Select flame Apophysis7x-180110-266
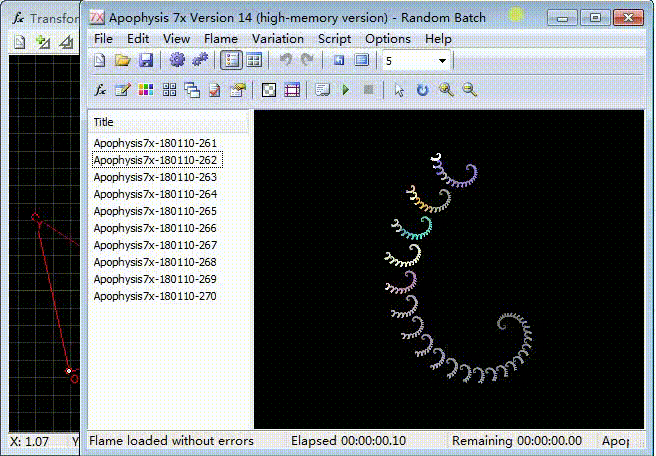The width and height of the screenshot is (656, 456). click(x=155, y=228)
